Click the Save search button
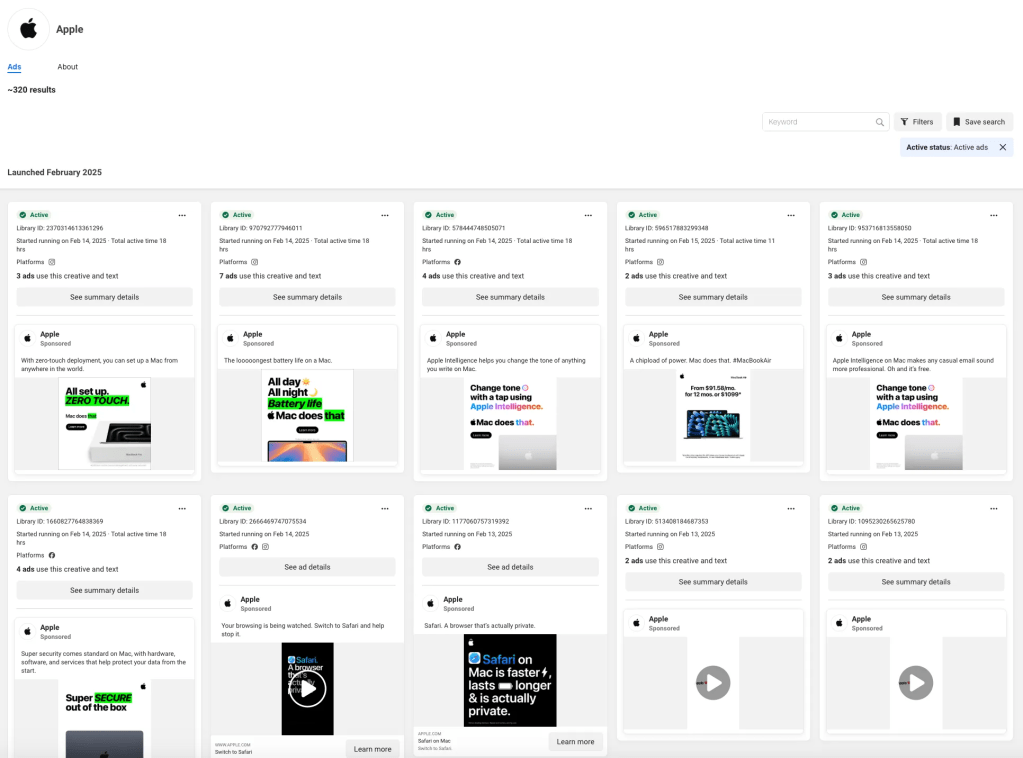The width and height of the screenshot is (1023, 758). pyautogui.click(x=979, y=122)
